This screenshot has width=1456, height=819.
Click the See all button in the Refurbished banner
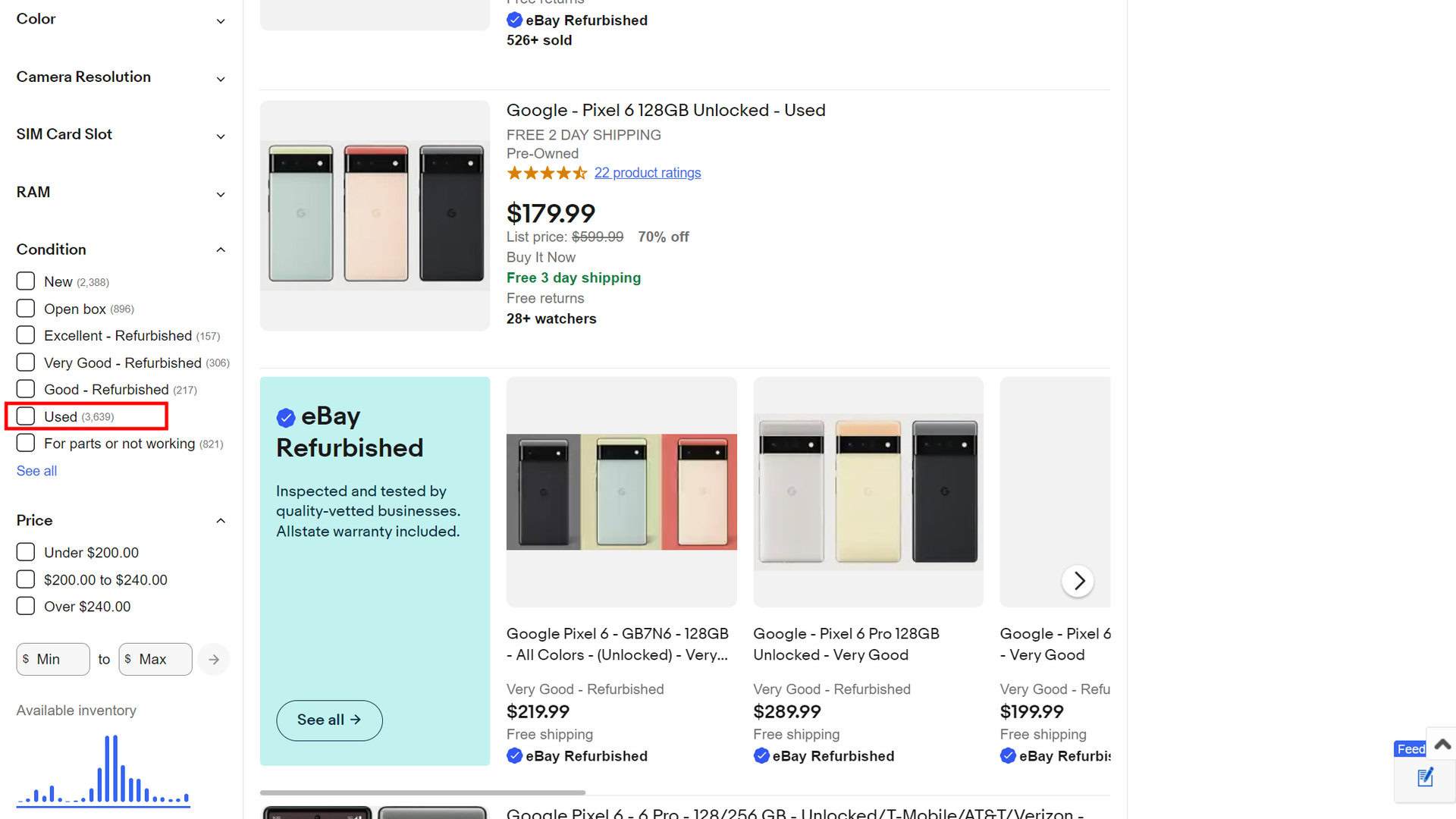pos(329,720)
